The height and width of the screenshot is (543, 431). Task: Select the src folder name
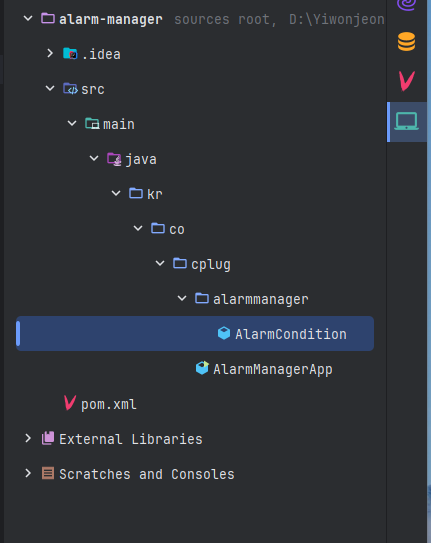[x=93, y=90]
